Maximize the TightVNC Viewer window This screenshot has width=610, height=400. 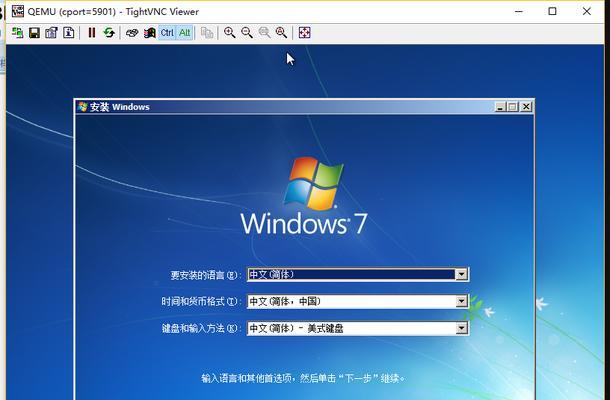coord(552,11)
